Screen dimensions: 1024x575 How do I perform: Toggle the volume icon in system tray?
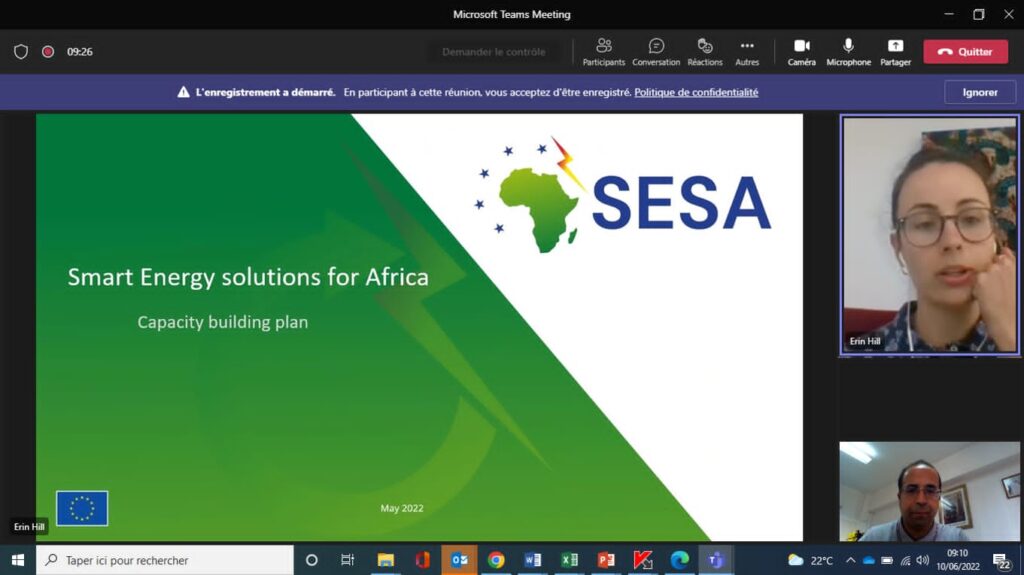[x=922, y=560]
